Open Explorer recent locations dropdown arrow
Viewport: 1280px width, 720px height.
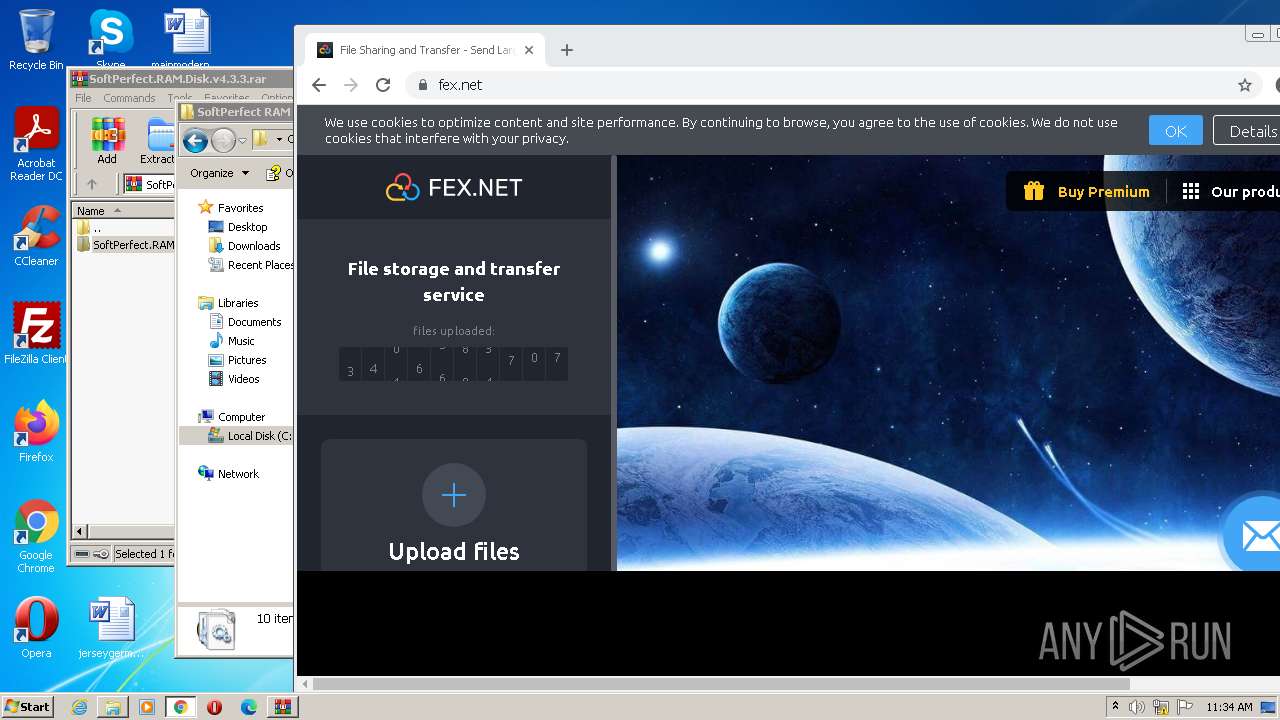pos(242,141)
